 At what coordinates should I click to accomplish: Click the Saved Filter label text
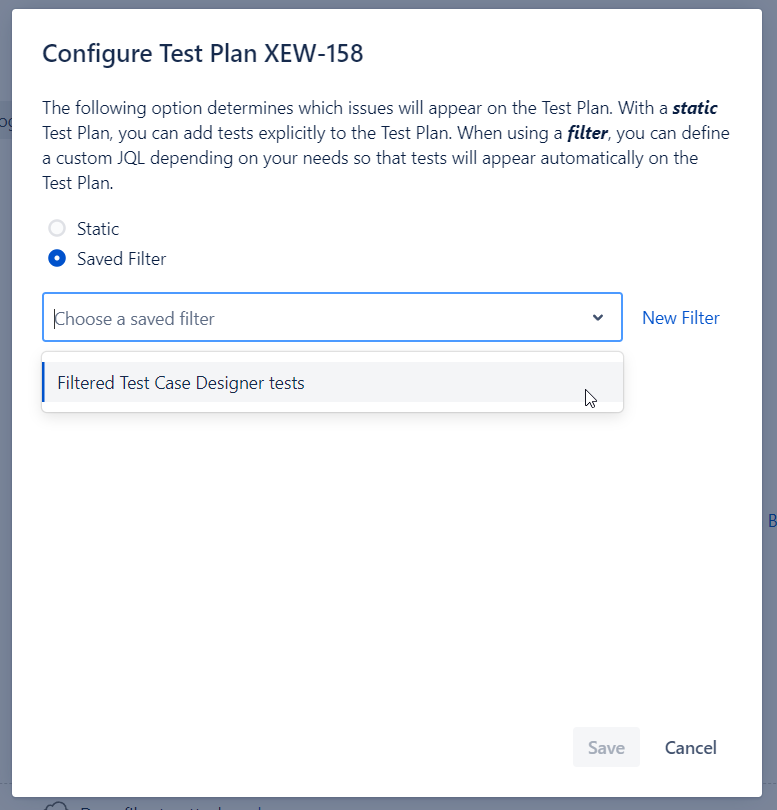pyautogui.click(x=121, y=259)
